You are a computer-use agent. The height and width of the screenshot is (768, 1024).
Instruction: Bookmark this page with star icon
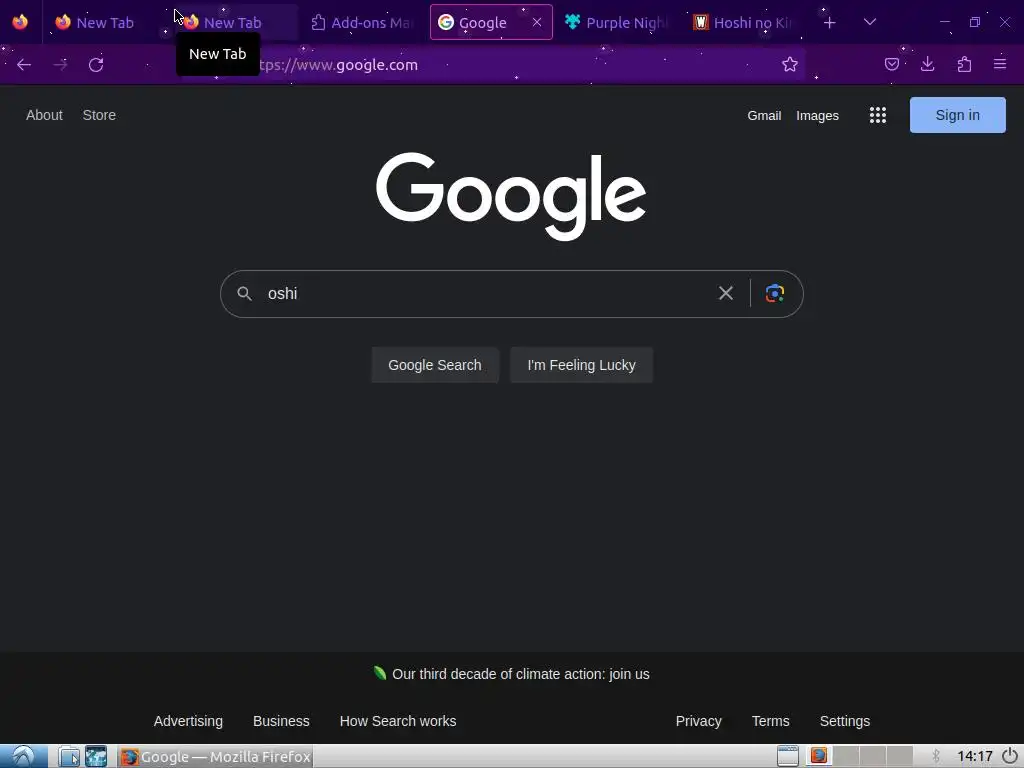point(790,64)
